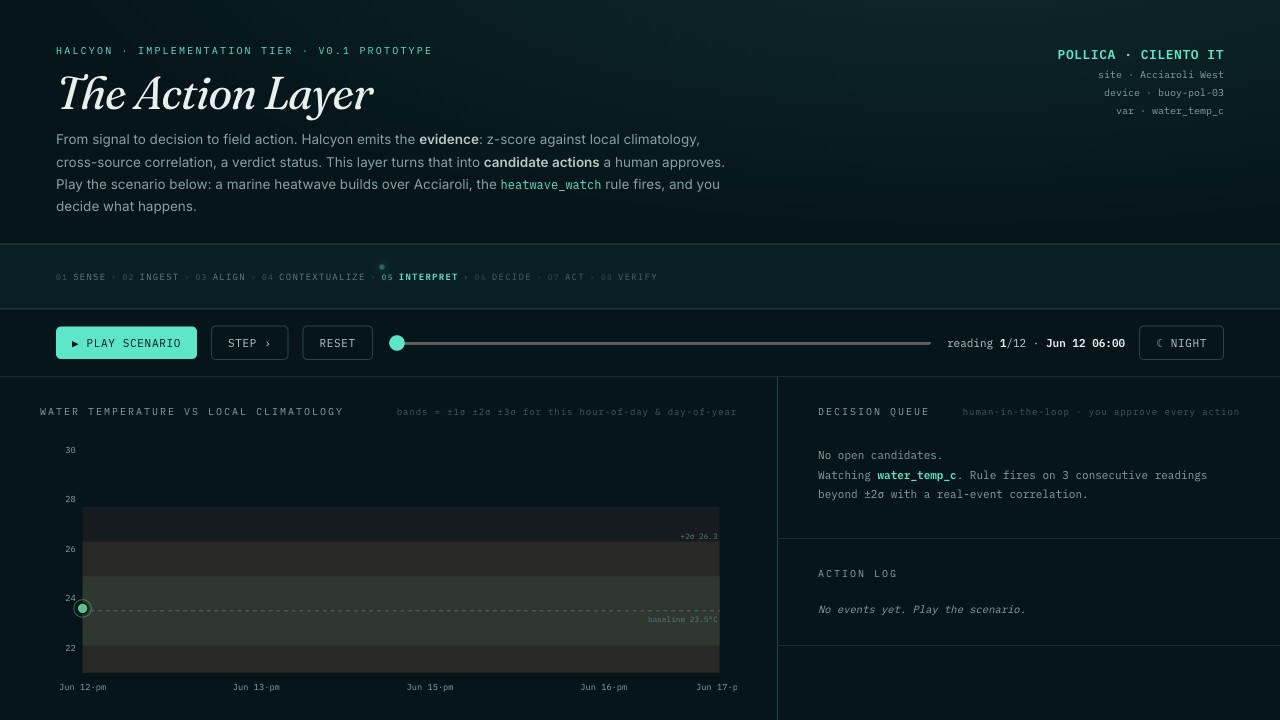Select the 03 Align stage
Screen dimensions: 1280x720
click(x=221, y=277)
